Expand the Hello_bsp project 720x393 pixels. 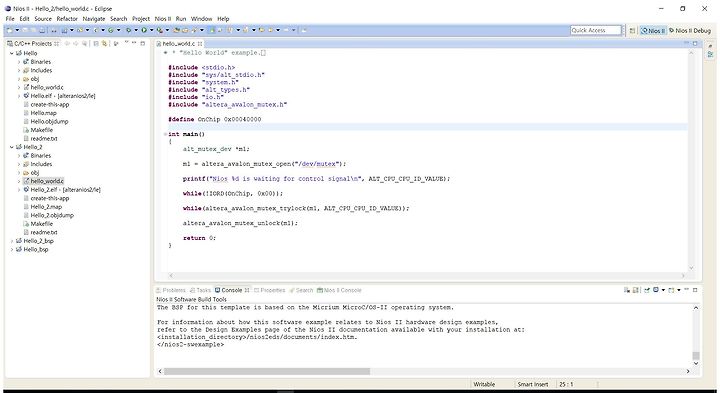(11, 249)
